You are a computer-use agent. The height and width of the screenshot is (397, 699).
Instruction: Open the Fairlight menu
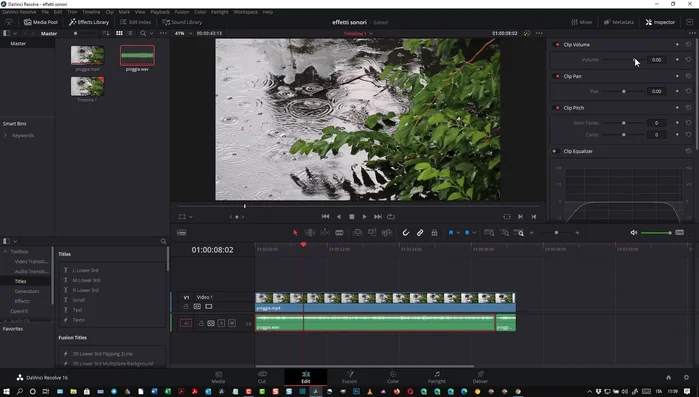219,12
